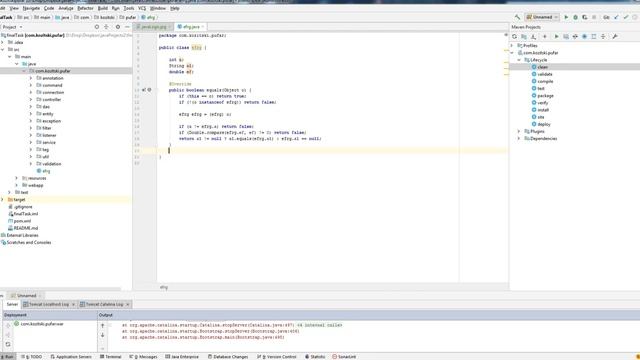Open the Build menu
Image resolution: width=640 pixels, height=360 pixels.
point(102,8)
